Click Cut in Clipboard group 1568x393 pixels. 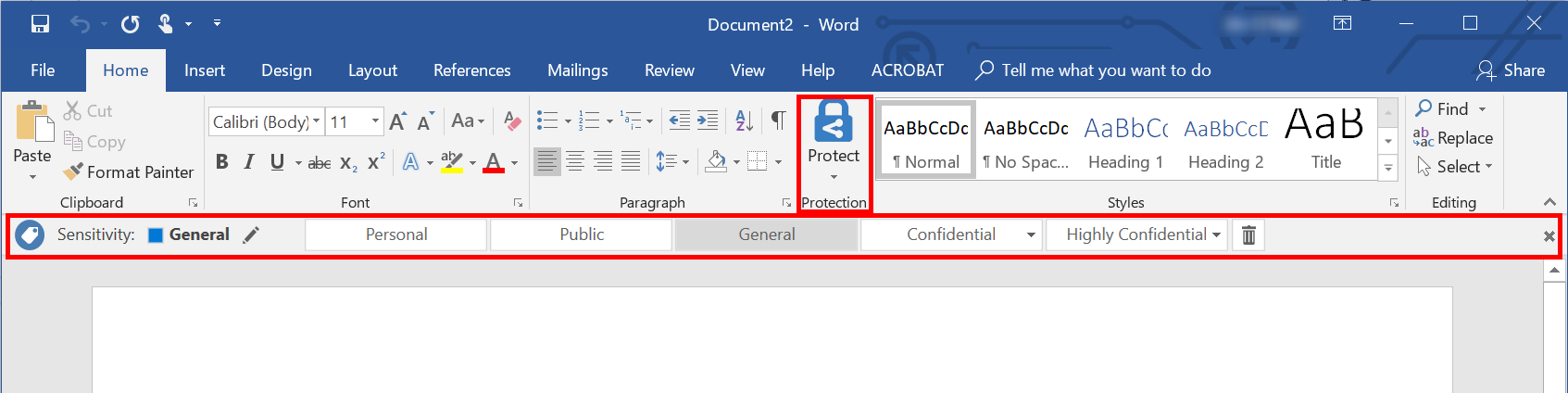coord(88,111)
